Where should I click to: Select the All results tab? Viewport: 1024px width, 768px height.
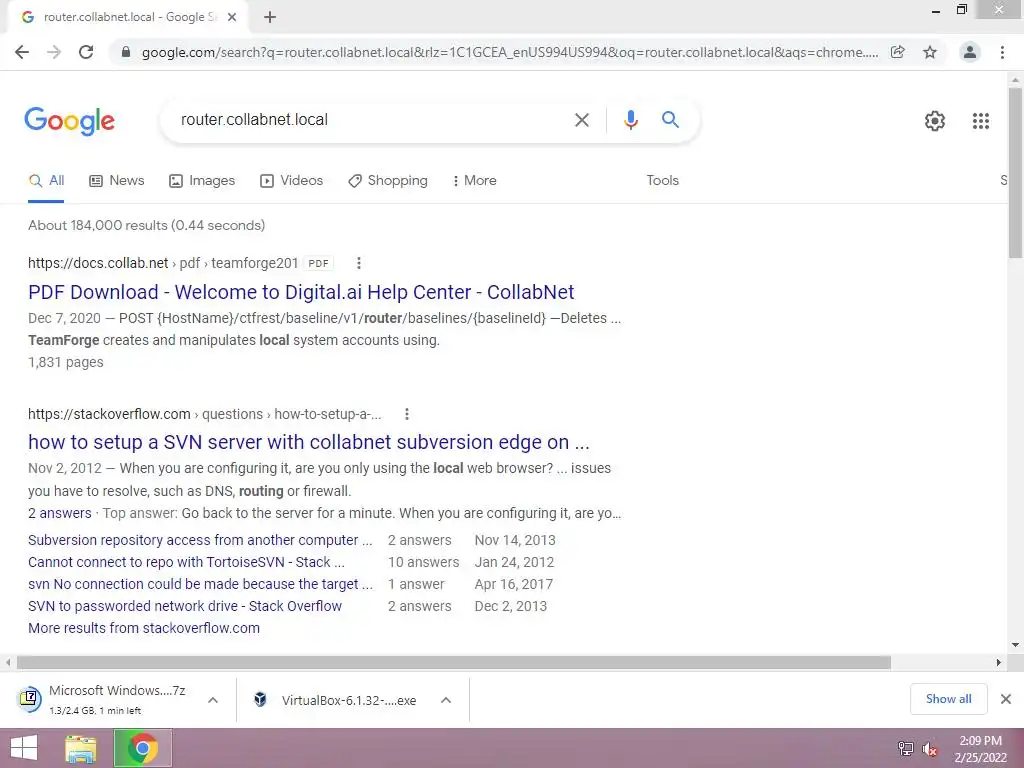tap(46, 181)
